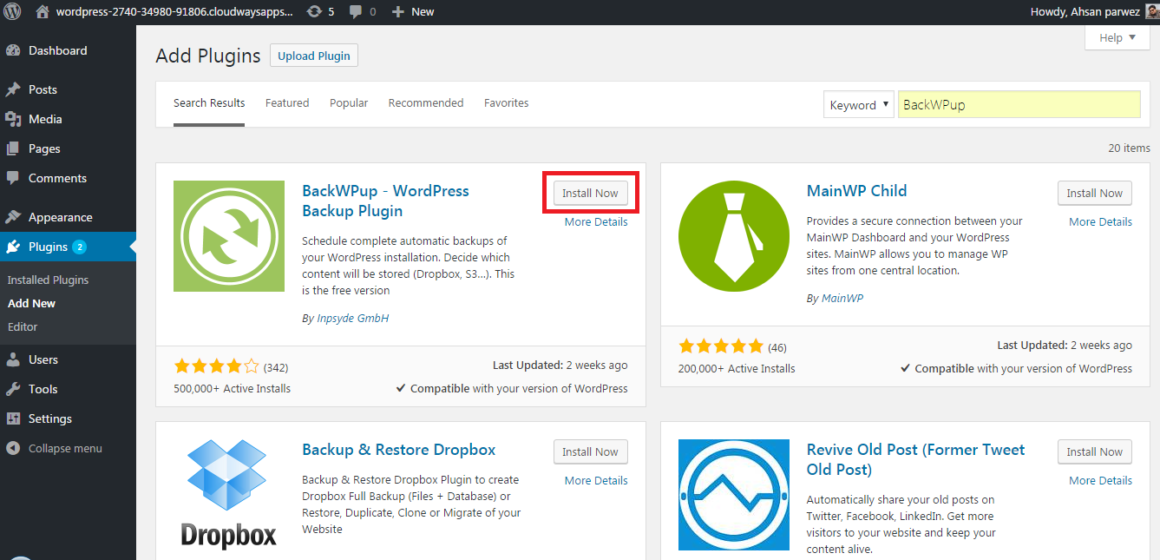
Task: Click the Upload Plugin button
Action: click(314, 55)
